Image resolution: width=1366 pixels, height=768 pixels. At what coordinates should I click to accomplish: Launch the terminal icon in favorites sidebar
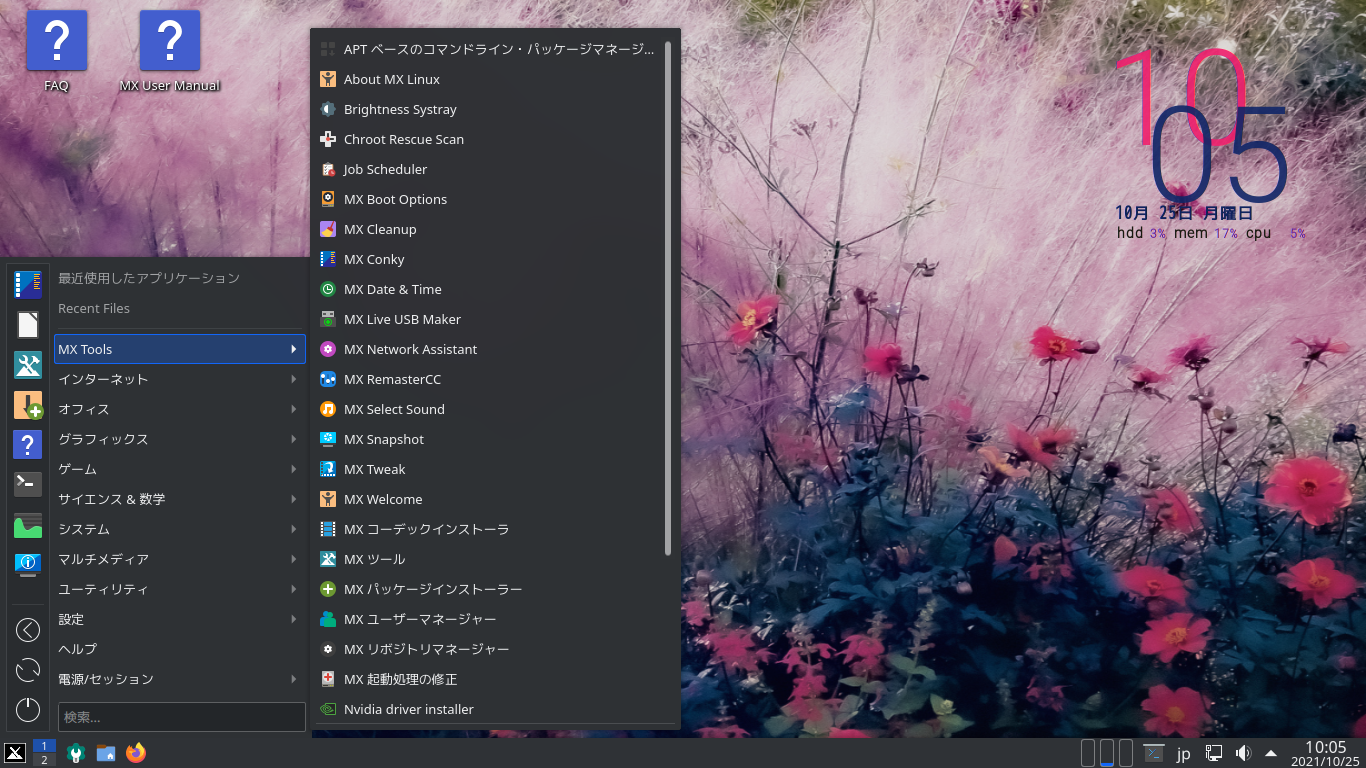point(28,484)
